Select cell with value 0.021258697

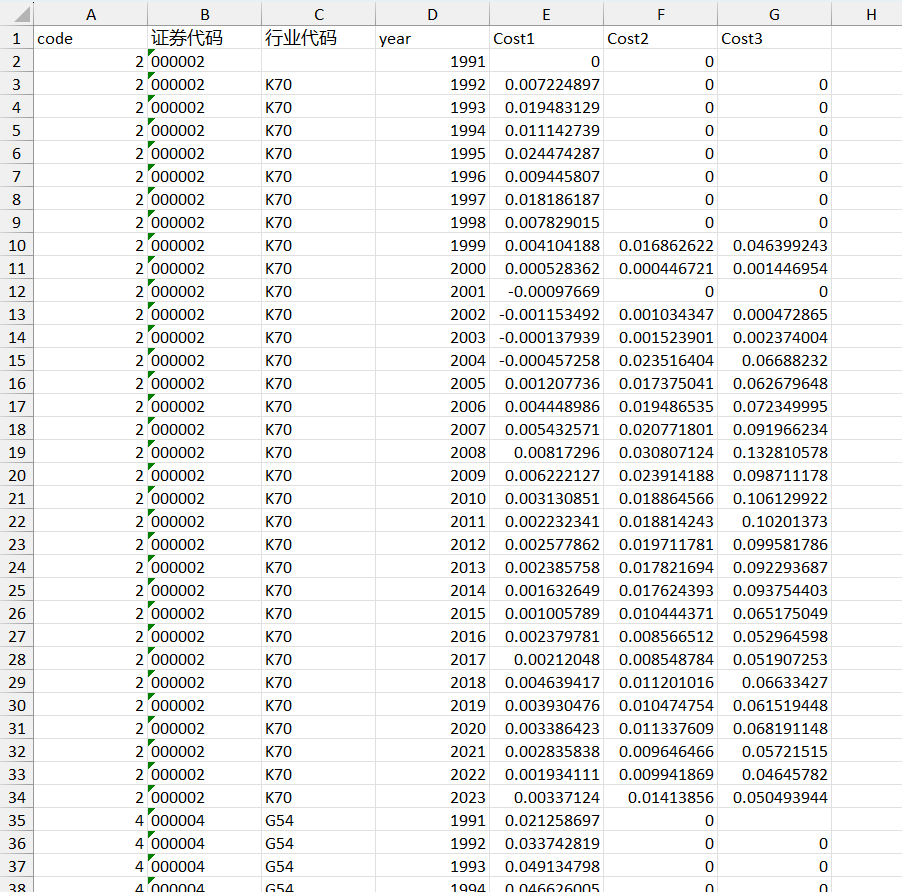click(546, 821)
